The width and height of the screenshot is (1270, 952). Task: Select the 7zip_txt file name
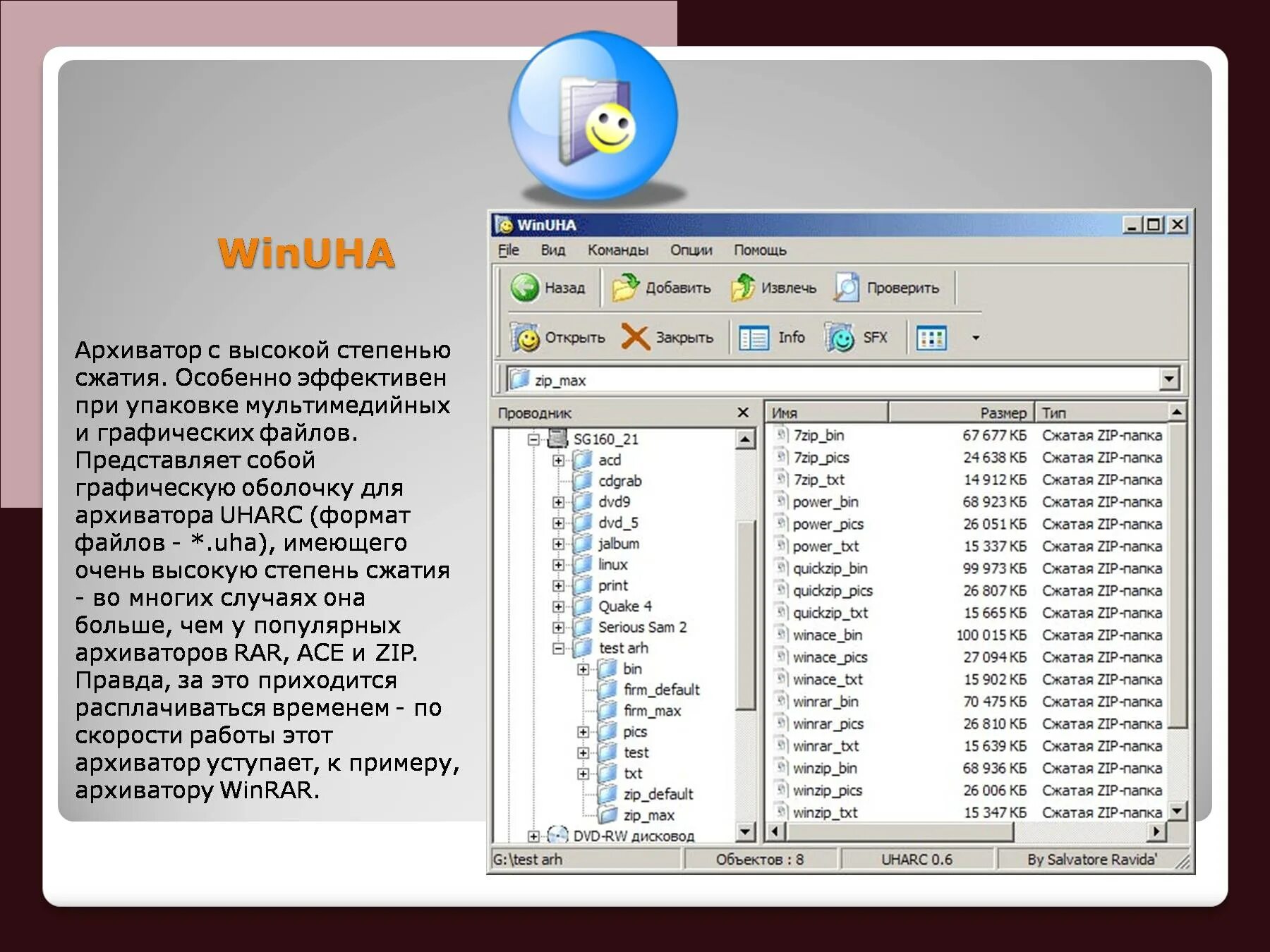(x=819, y=480)
